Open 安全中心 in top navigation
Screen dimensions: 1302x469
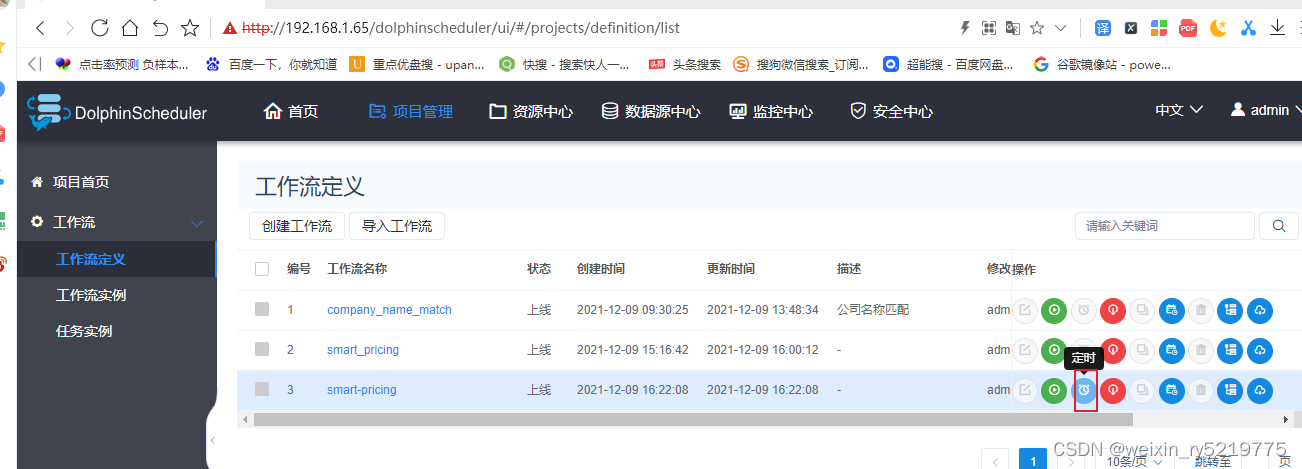pyautogui.click(x=891, y=111)
